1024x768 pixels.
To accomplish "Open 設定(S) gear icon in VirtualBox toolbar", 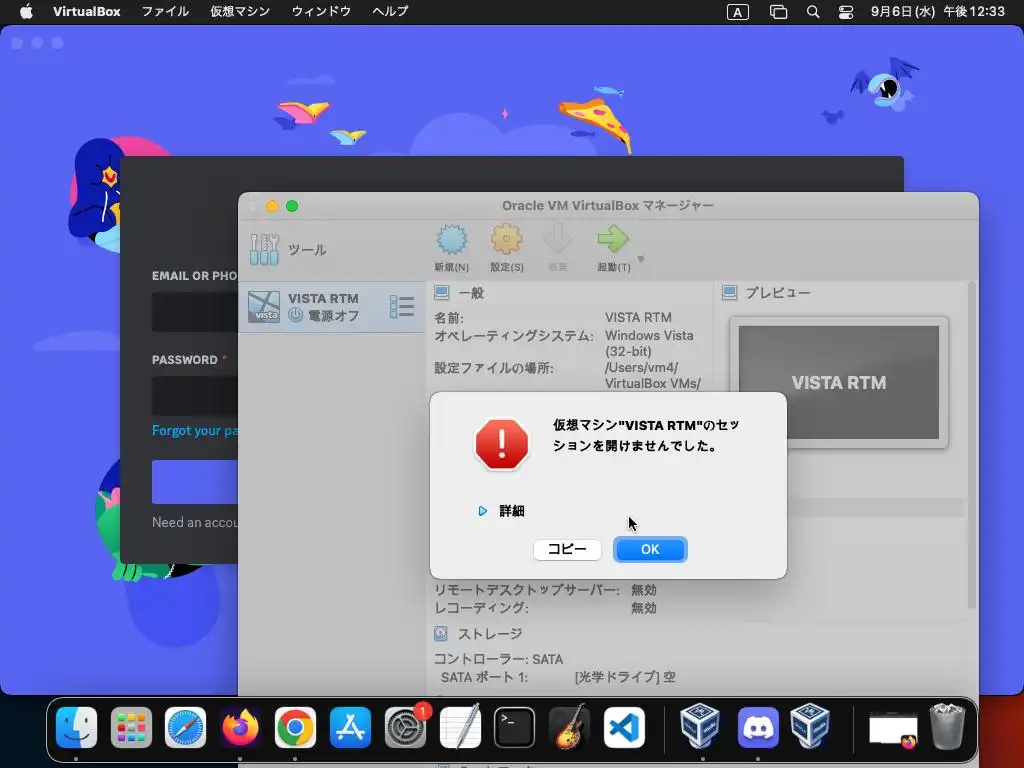I will (507, 240).
